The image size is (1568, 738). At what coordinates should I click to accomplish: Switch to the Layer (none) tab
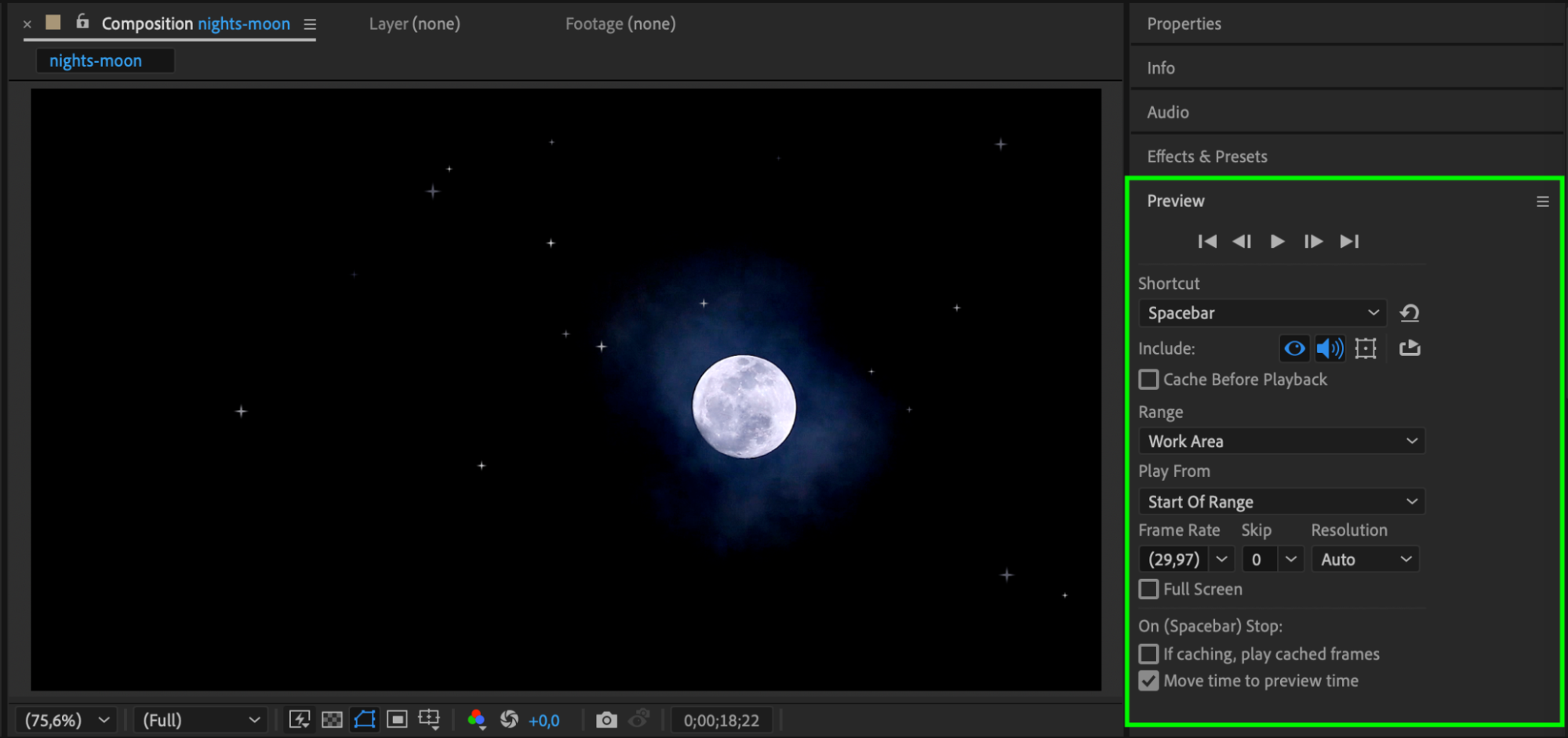pos(414,24)
